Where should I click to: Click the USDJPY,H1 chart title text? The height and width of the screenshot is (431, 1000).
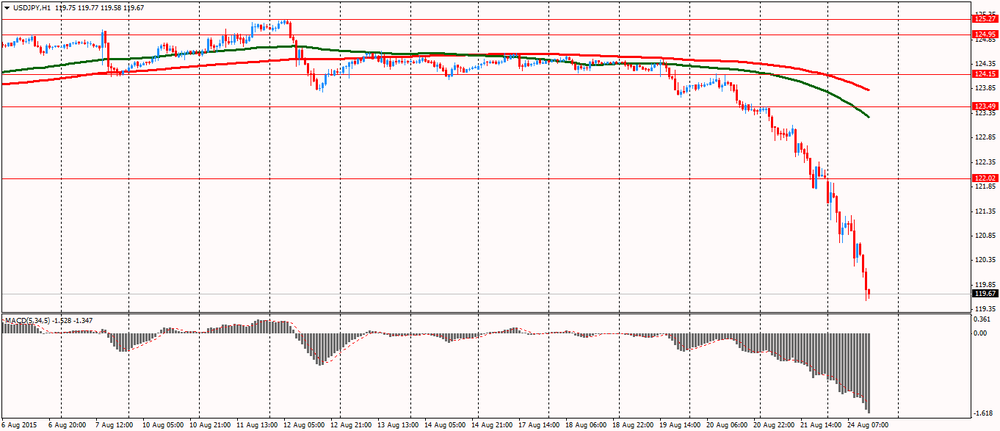[x=36, y=7]
